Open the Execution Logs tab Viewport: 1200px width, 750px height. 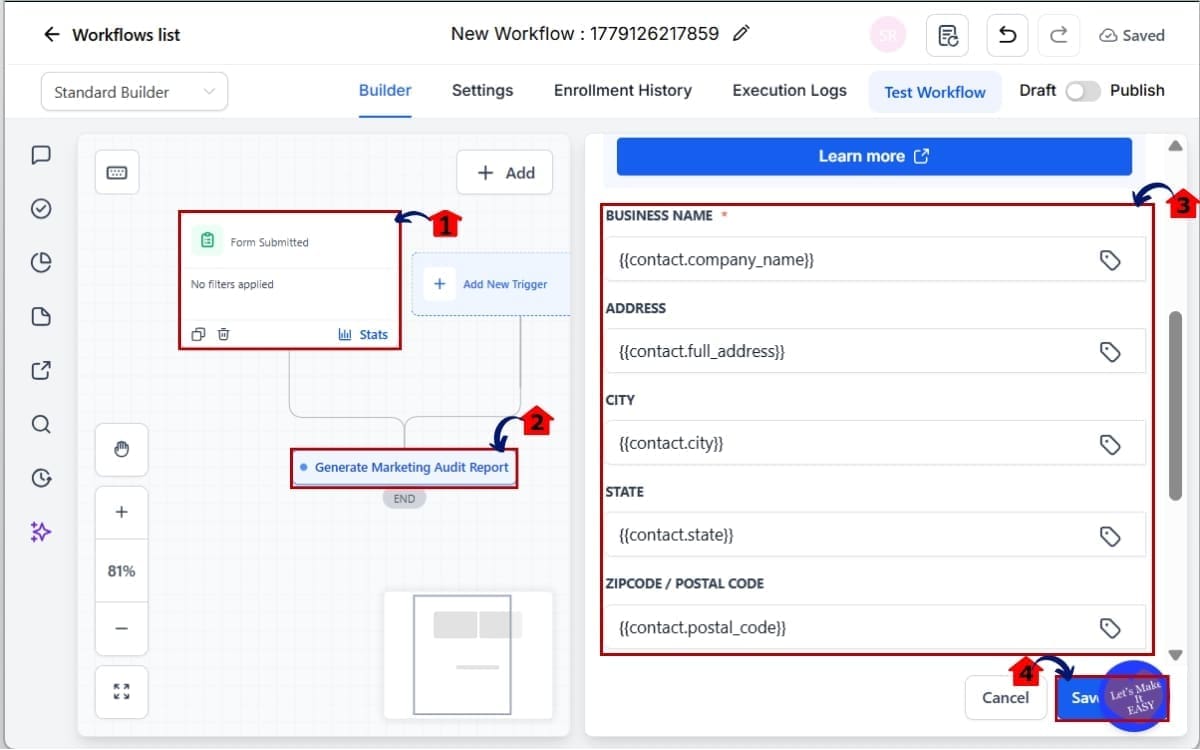click(789, 90)
